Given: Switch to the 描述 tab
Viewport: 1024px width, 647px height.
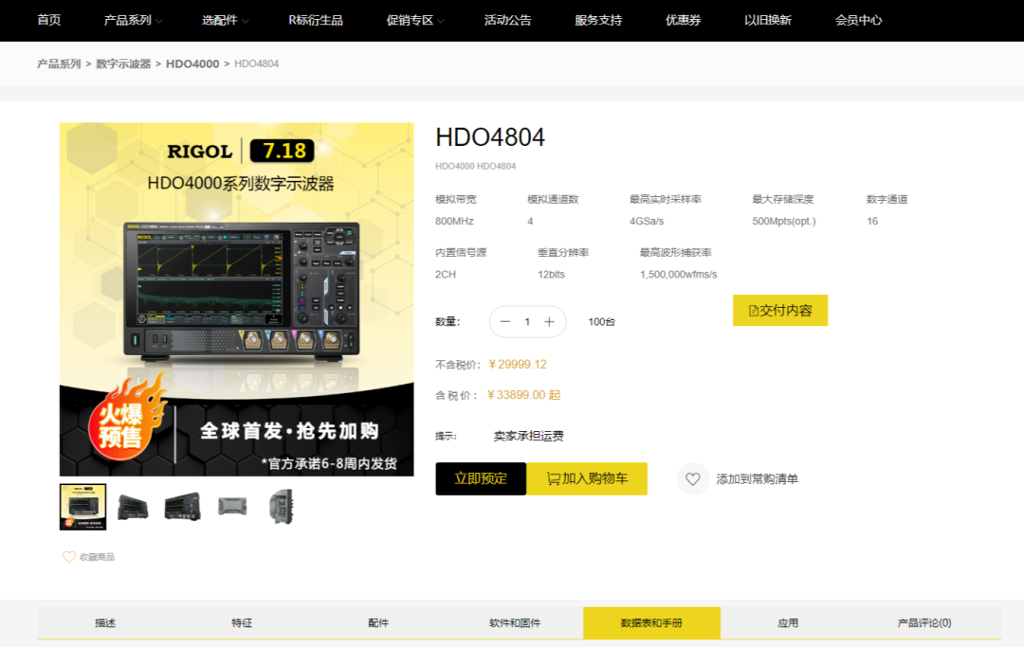Looking at the screenshot, I should tap(106, 623).
